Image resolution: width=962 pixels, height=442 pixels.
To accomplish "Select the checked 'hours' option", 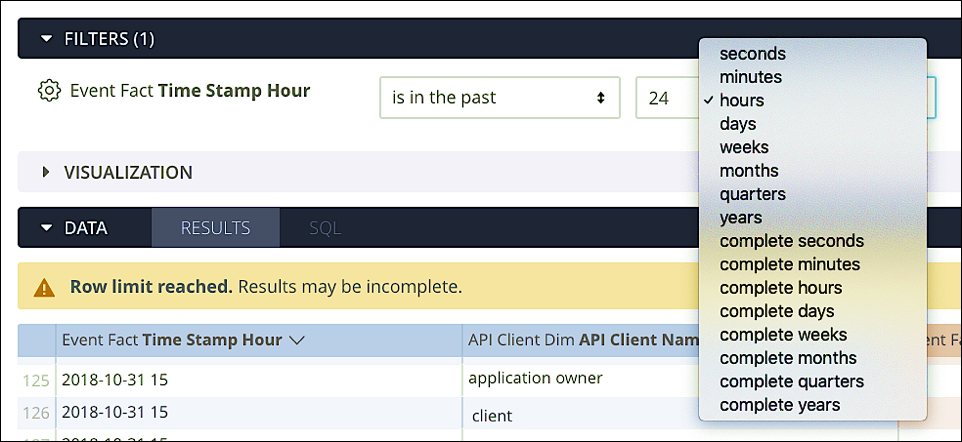I will (741, 100).
